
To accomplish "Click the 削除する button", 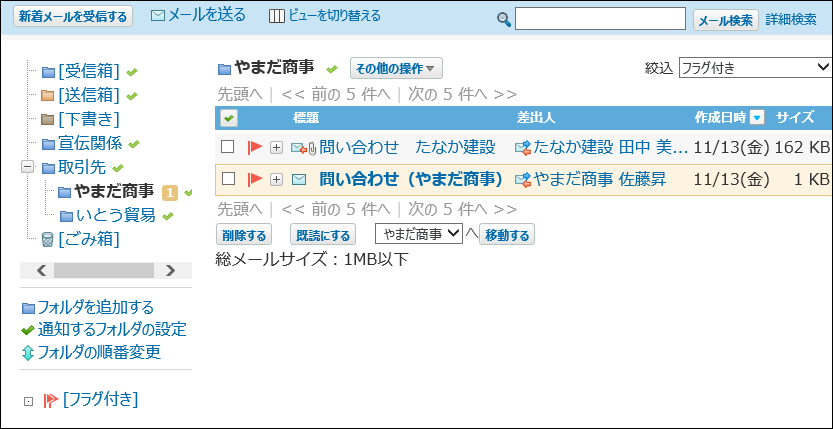I will [x=244, y=235].
